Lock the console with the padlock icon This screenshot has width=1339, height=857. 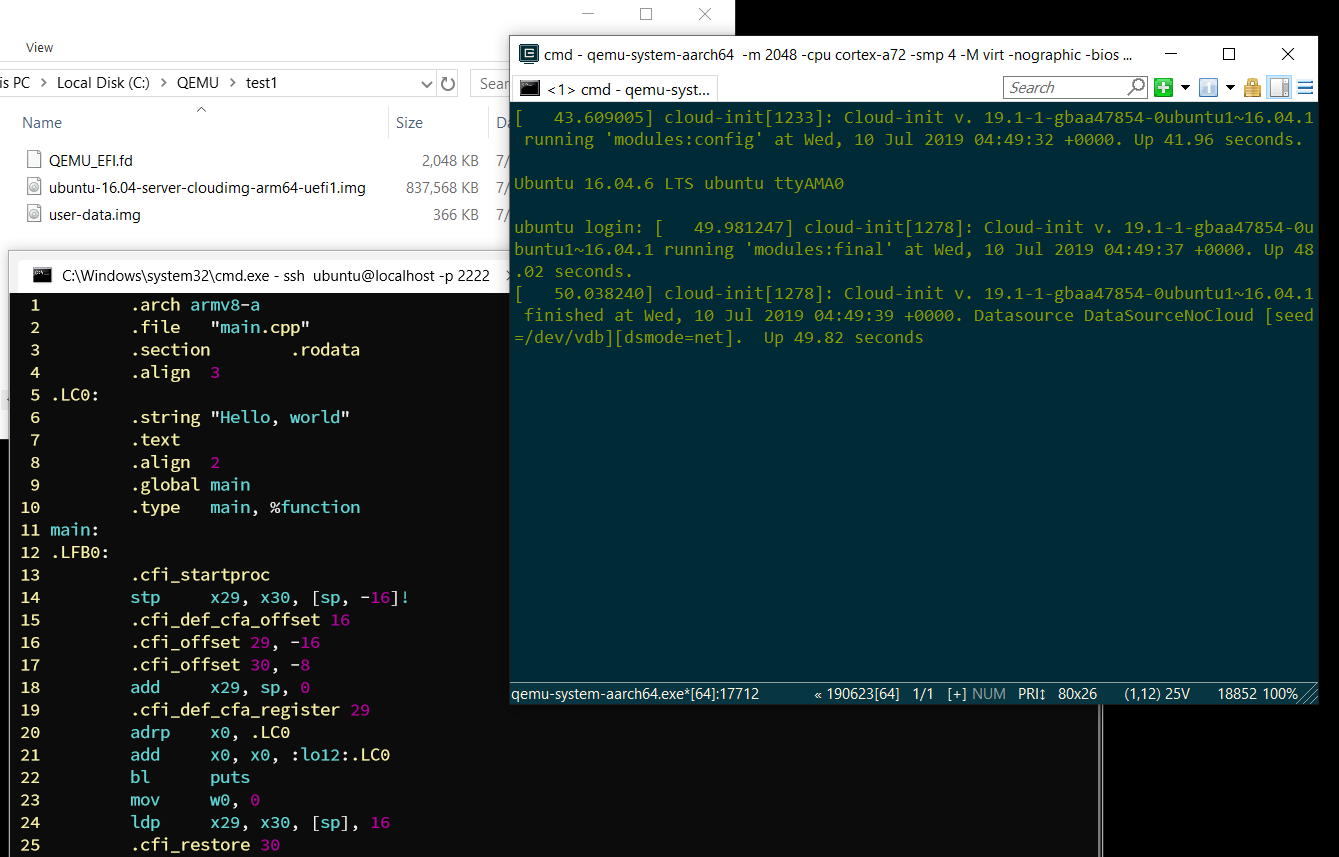click(1251, 87)
